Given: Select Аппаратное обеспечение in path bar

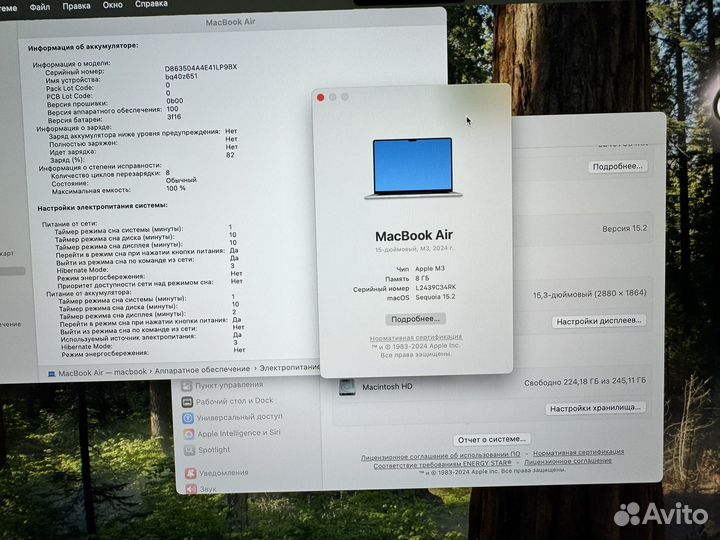Looking at the screenshot, I should 202,370.
